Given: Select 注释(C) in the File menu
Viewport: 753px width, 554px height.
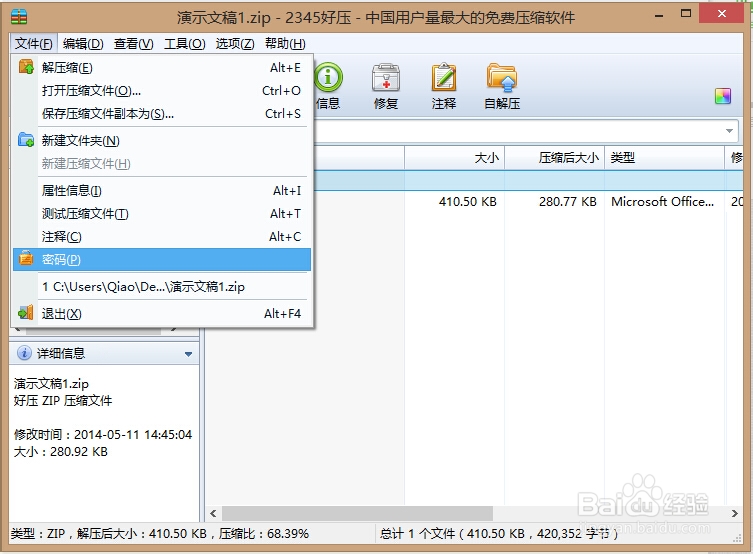Looking at the screenshot, I should click(x=162, y=237).
